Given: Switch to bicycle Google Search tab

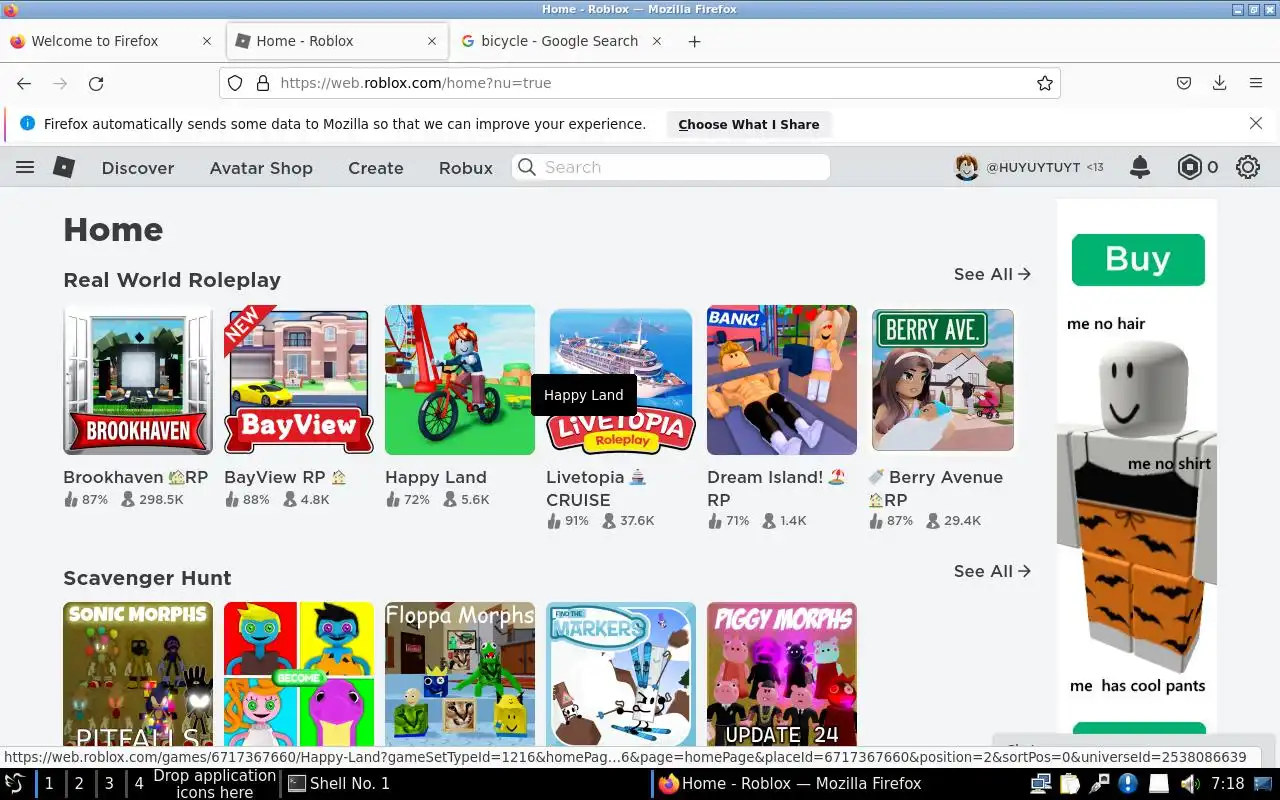Looking at the screenshot, I should tap(560, 41).
